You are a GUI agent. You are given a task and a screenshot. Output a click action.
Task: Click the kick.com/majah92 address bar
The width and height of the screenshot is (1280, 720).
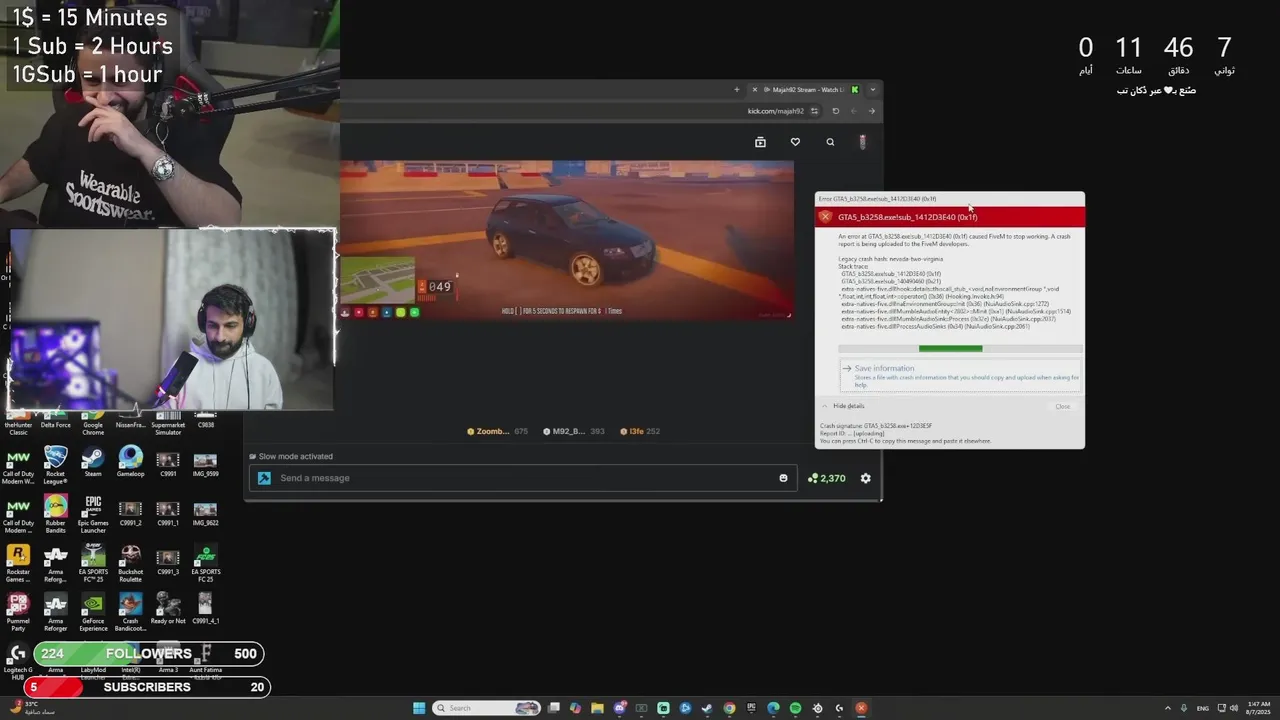[x=775, y=111]
